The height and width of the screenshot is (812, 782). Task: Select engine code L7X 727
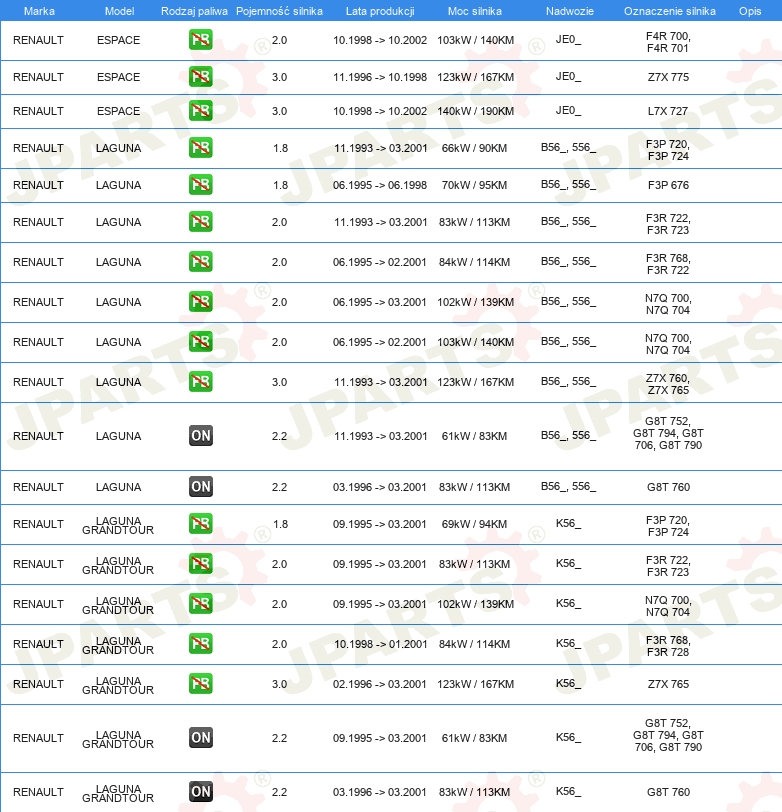click(x=668, y=111)
